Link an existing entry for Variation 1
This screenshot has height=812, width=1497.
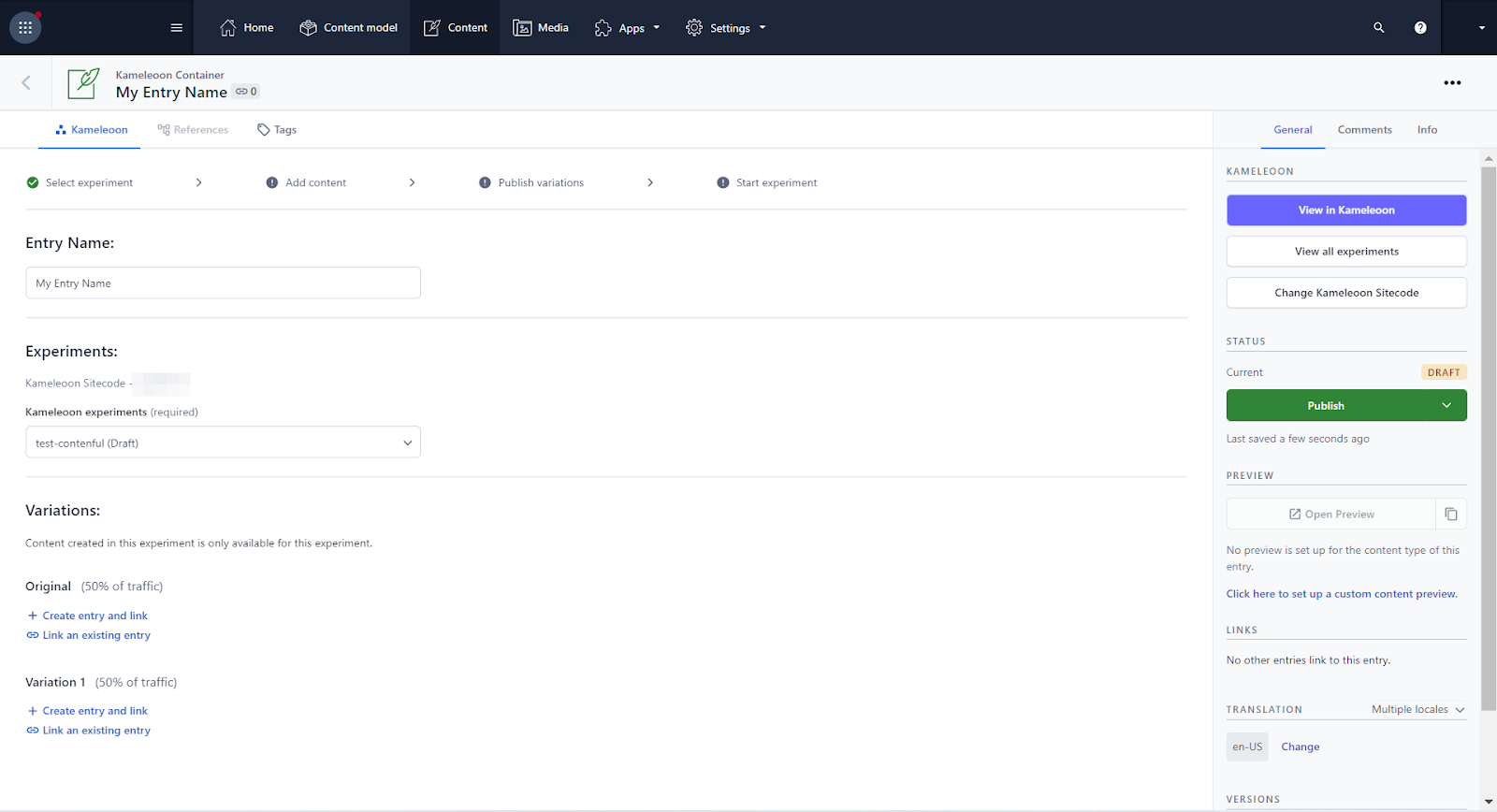tap(88, 731)
